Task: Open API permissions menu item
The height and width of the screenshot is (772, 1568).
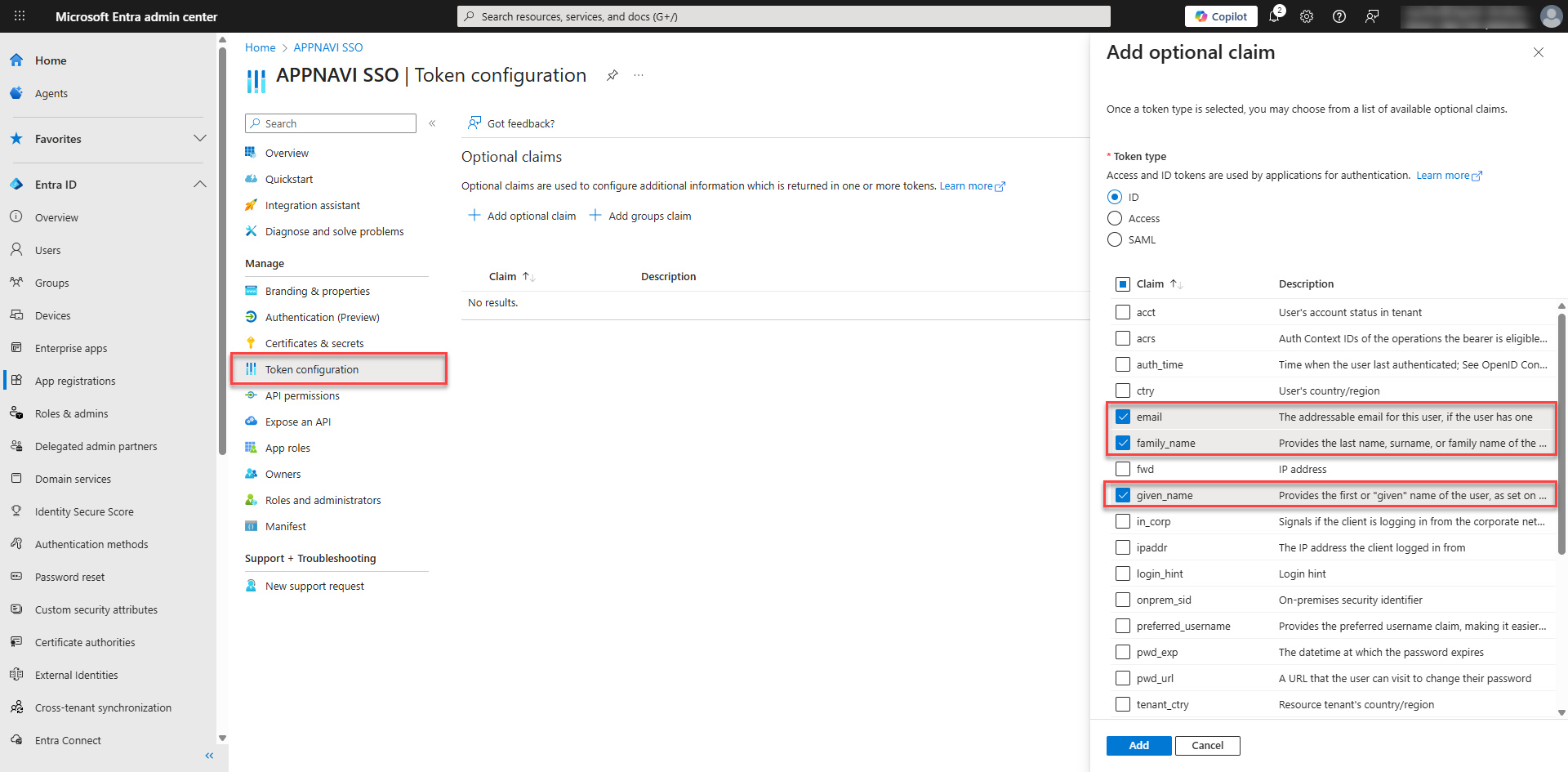Action: (x=302, y=395)
